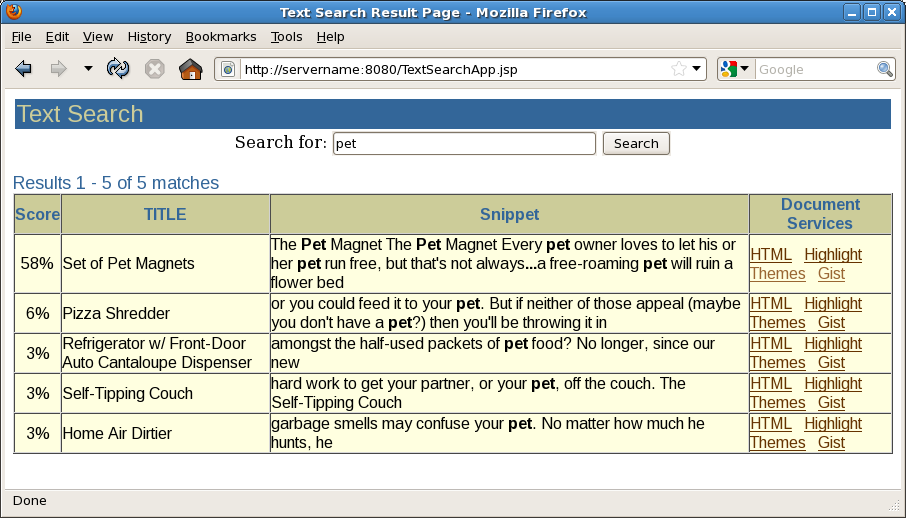Open Gist link for Home Air Dirtier
Screen dimensions: 906x518
click(x=831, y=442)
